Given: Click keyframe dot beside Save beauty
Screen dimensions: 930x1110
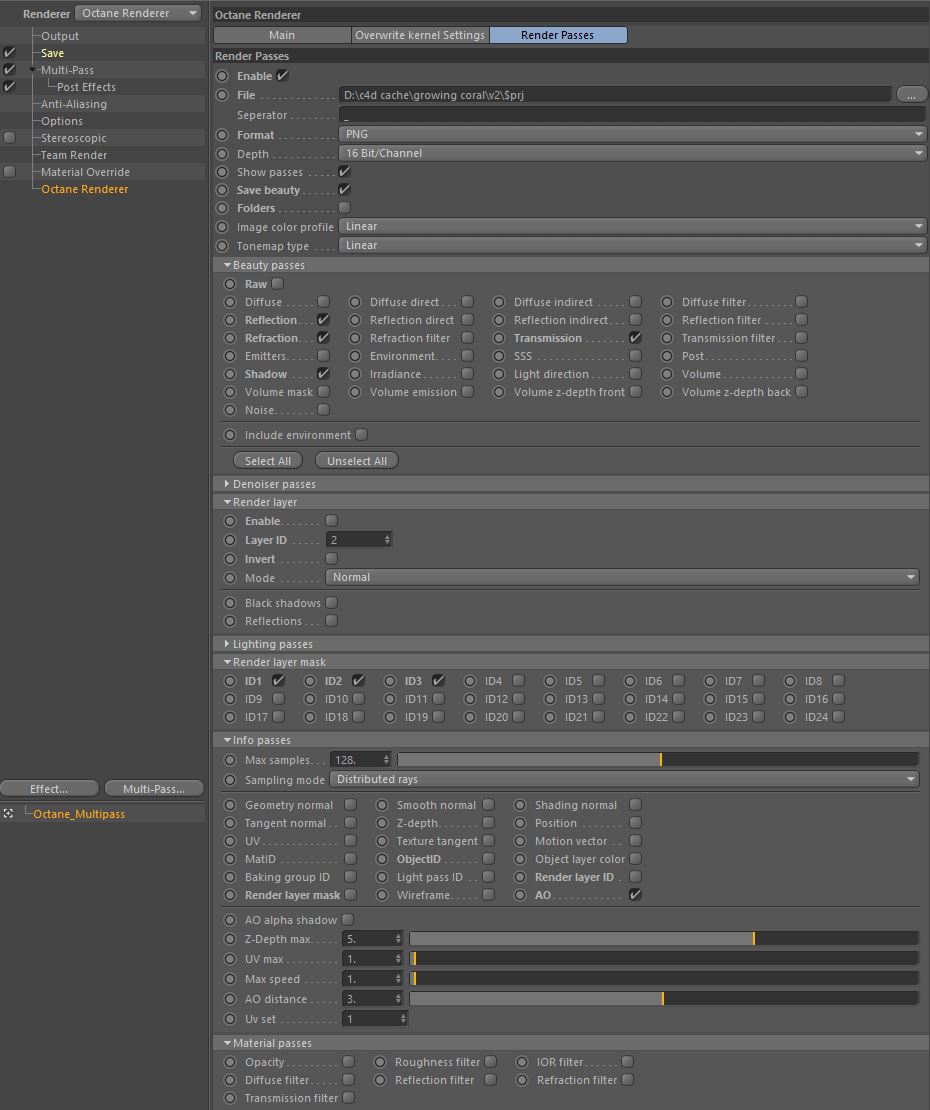Looking at the screenshot, I should click(222, 190).
